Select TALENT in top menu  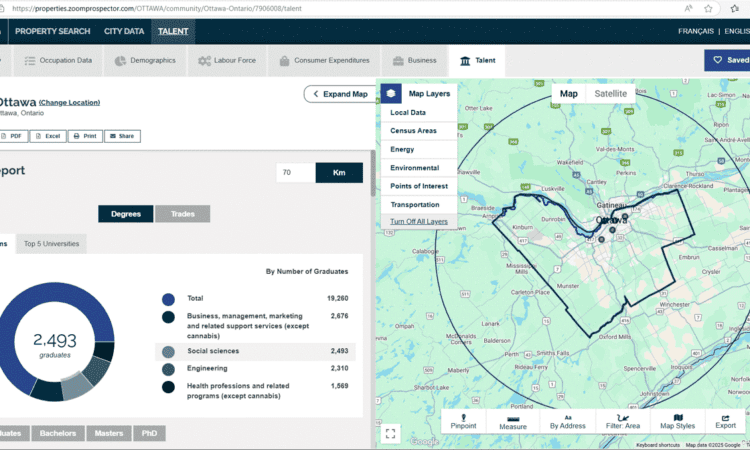(173, 31)
